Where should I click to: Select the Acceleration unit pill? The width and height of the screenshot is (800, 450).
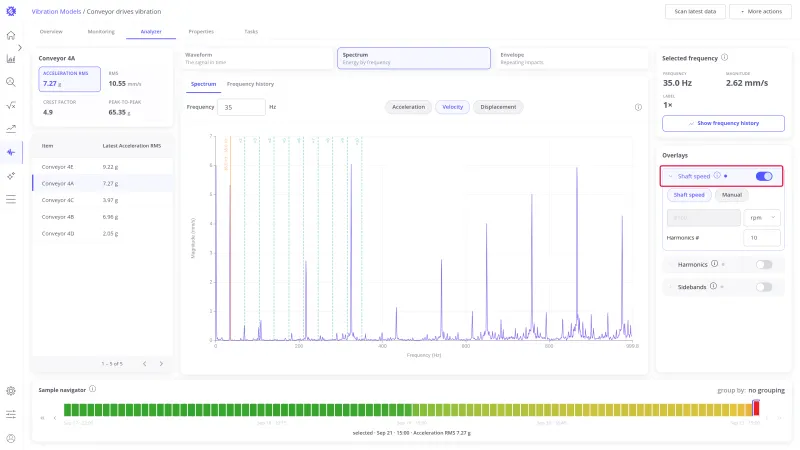408,107
